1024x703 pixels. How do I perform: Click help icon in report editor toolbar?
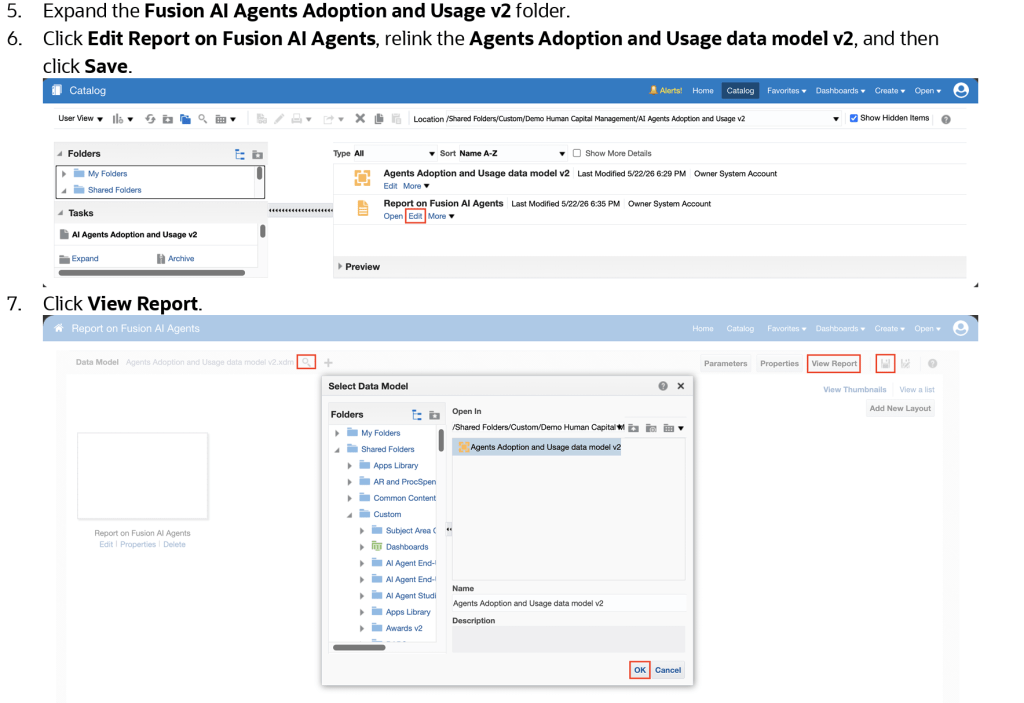point(933,363)
